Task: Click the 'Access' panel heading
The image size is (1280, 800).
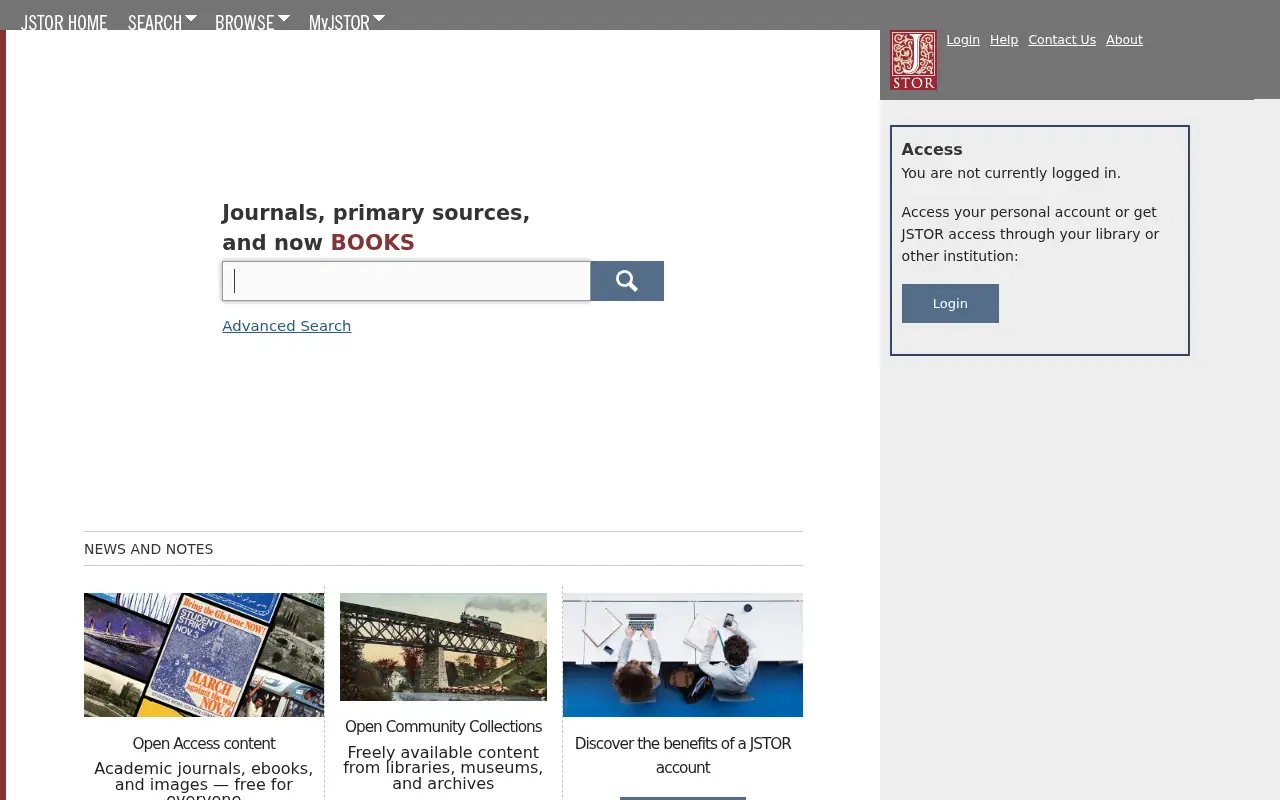Action: 932,149
